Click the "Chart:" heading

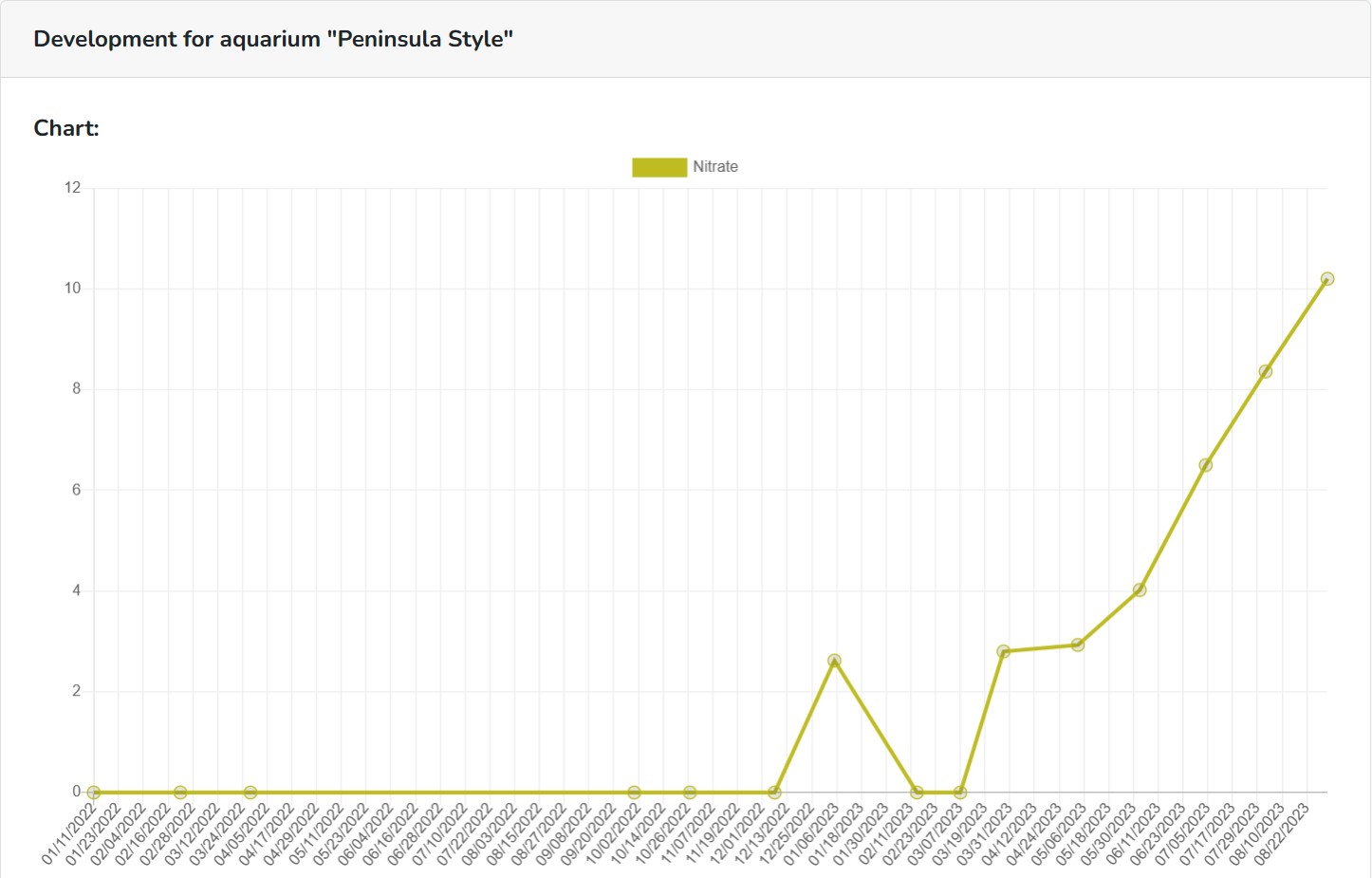(x=66, y=129)
